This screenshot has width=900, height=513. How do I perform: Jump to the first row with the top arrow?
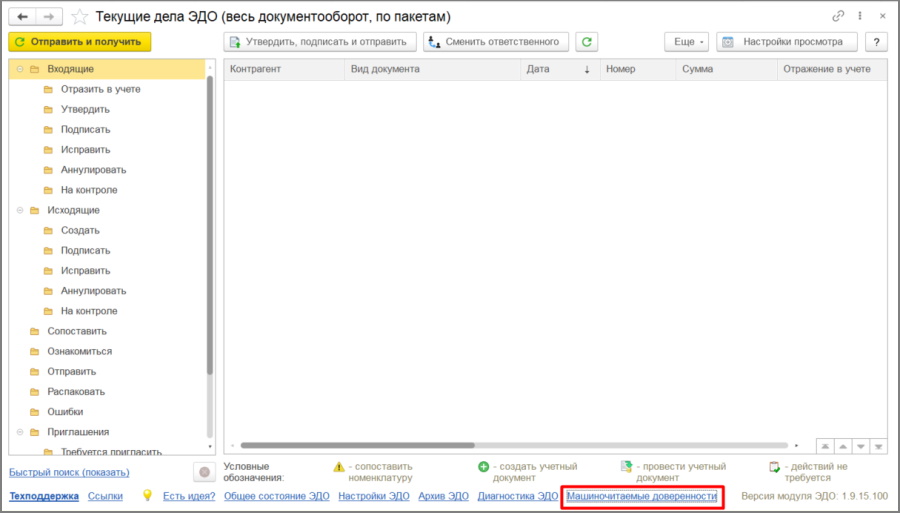click(x=825, y=446)
